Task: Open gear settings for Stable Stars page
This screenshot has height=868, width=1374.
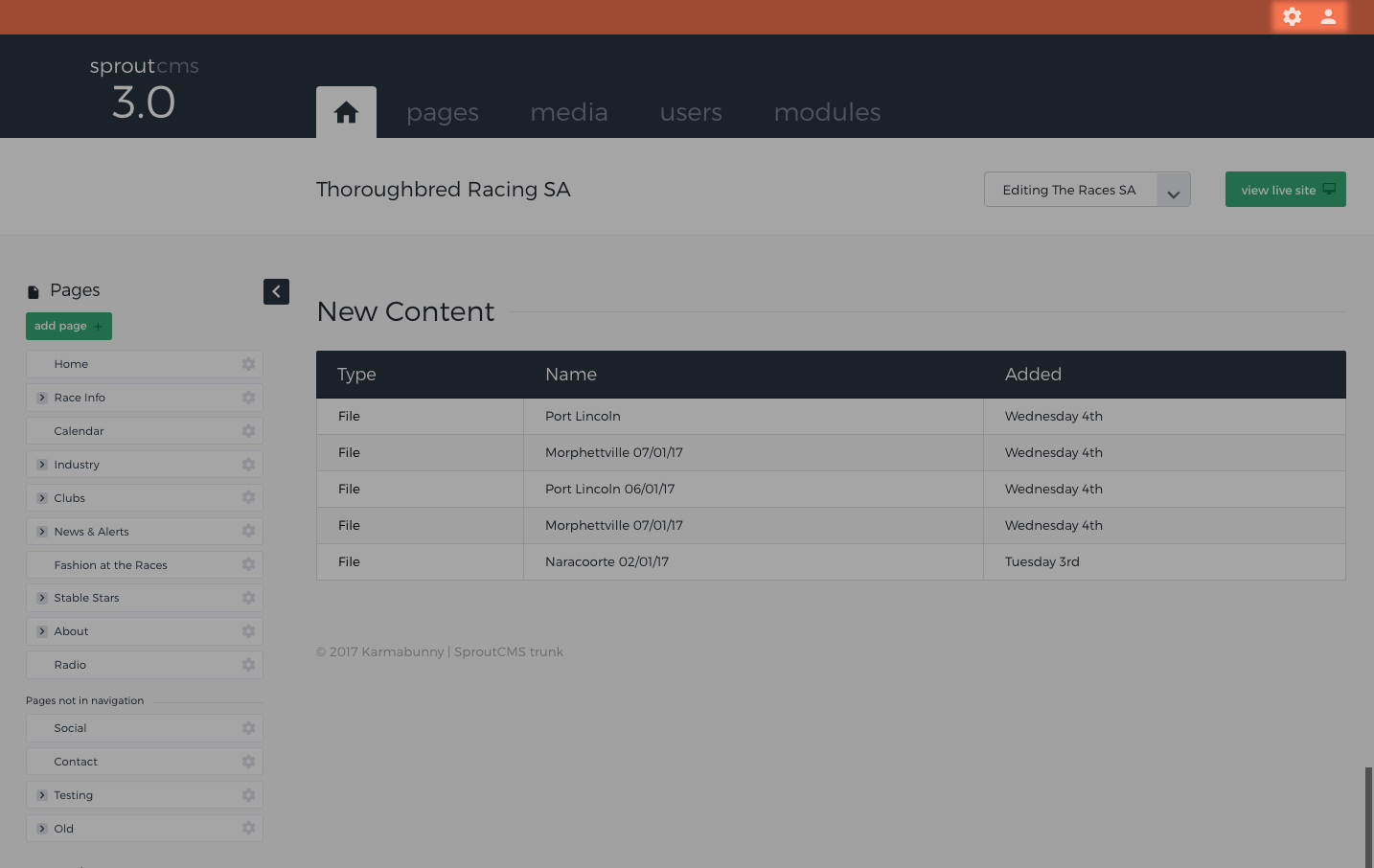Action: coord(248,598)
